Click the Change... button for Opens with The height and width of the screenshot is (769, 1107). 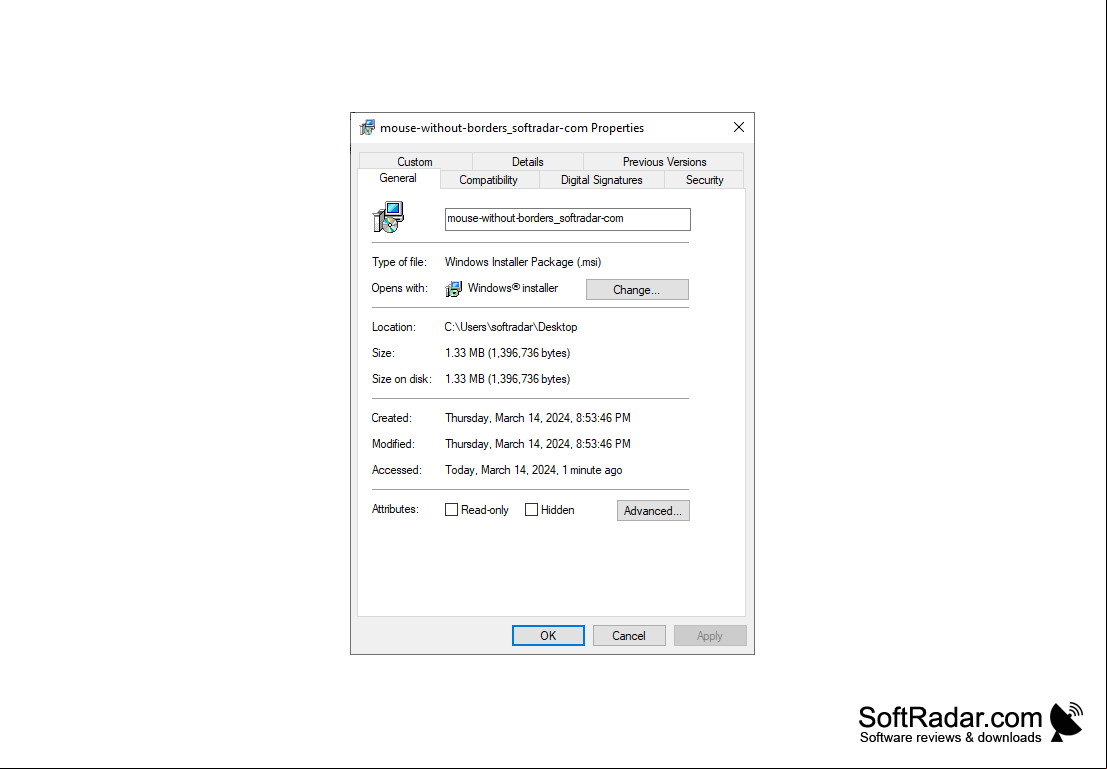coord(637,290)
